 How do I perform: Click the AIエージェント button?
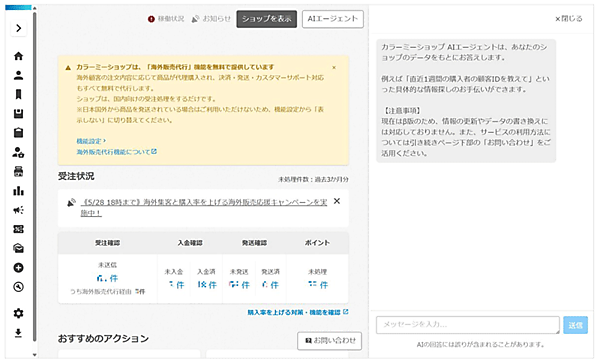333,19
